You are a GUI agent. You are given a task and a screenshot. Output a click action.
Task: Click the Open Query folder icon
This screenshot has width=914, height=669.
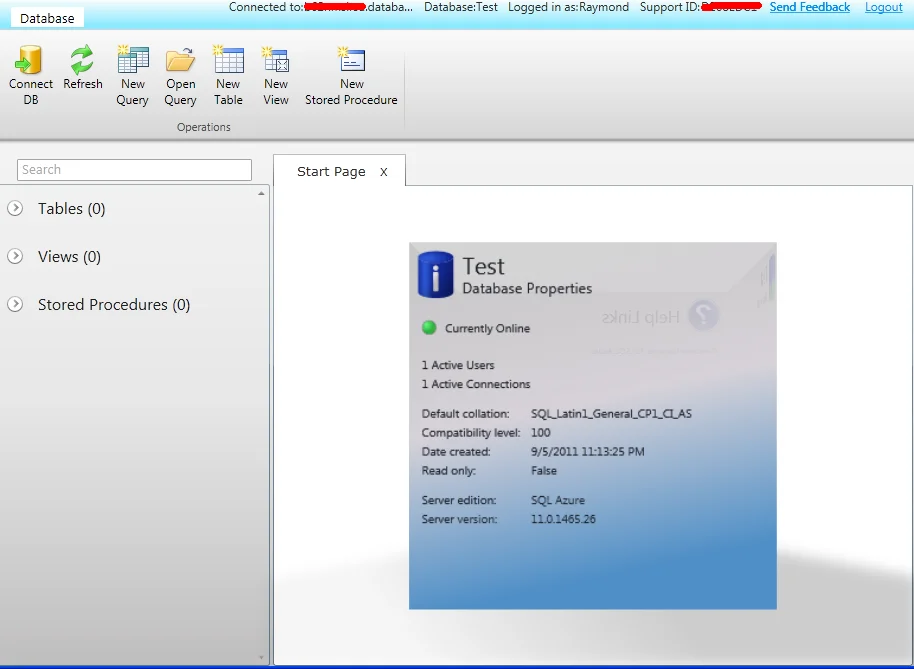(180, 61)
